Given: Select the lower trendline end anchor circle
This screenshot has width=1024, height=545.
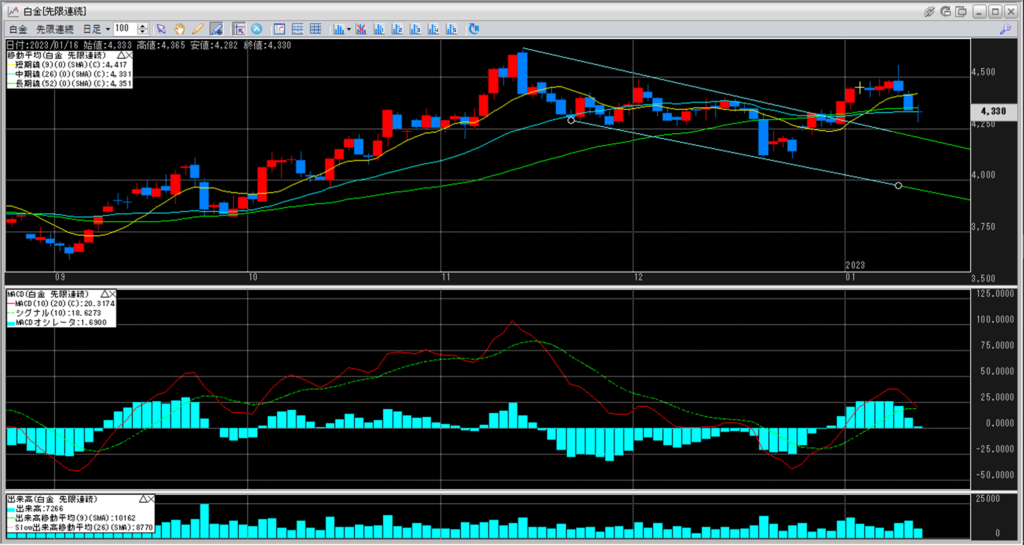Looking at the screenshot, I should pos(898,186).
